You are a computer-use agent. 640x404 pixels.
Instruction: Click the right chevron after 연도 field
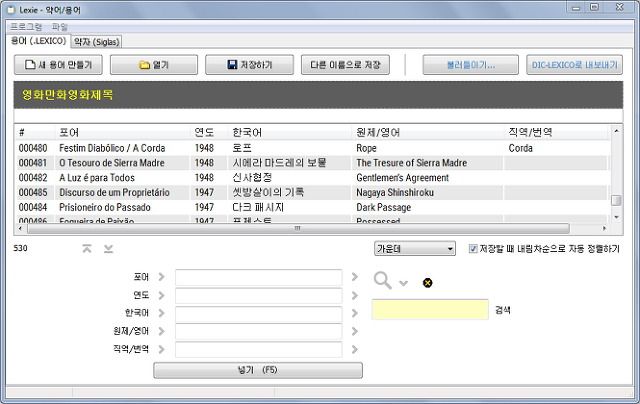point(355,295)
